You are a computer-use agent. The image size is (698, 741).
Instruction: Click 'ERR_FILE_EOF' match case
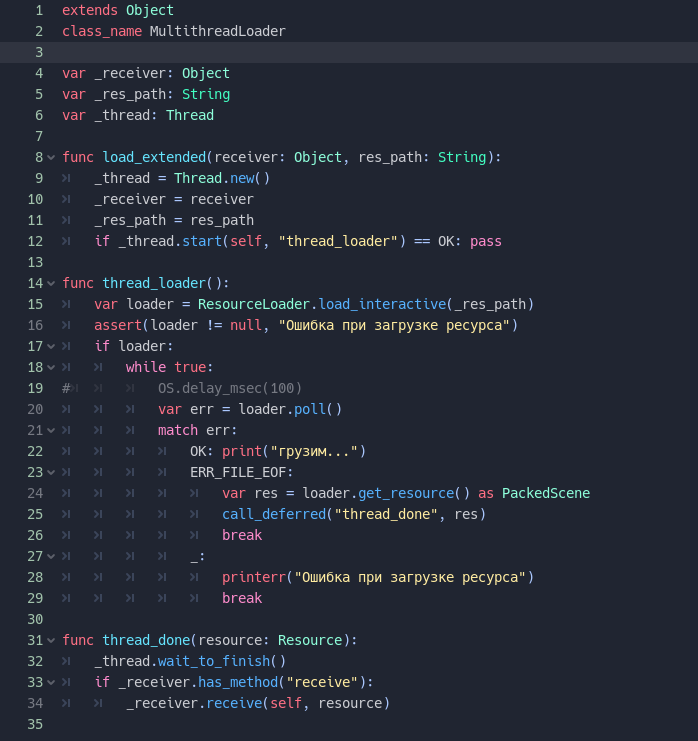(238, 472)
